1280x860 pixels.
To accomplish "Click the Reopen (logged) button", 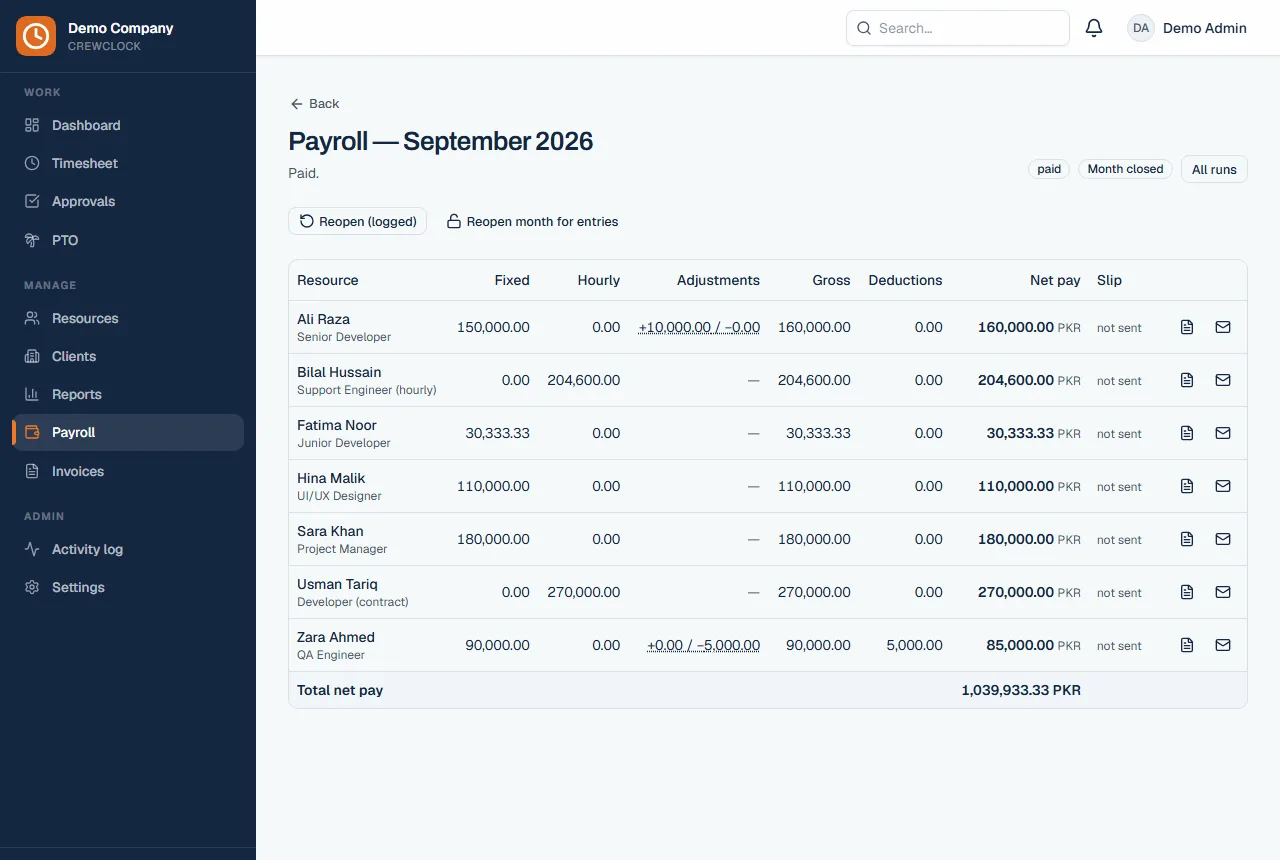I will tap(357, 221).
